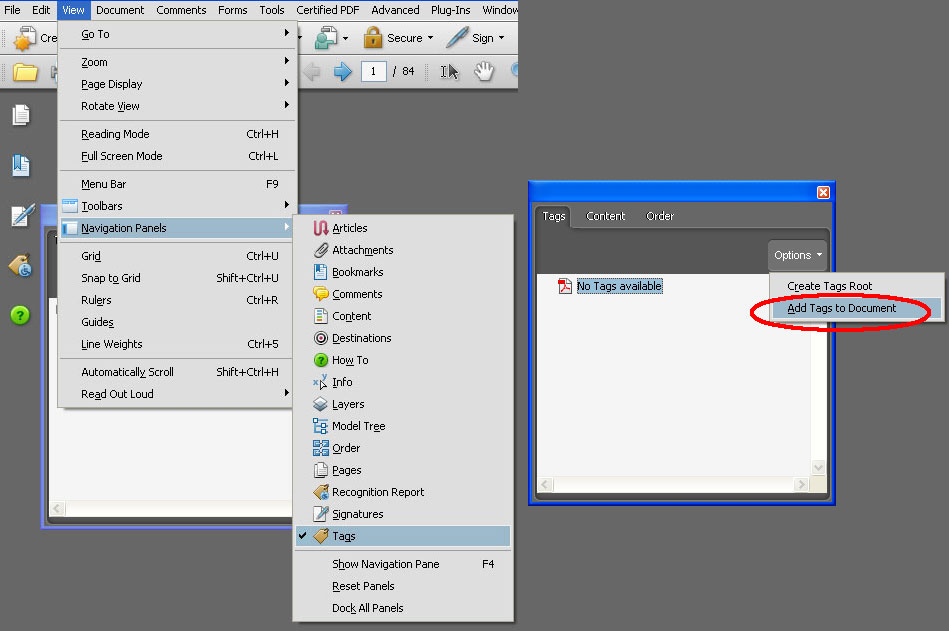This screenshot has width=949, height=631.
Task: Open the Content navigation panel
Action: pyautogui.click(x=402, y=316)
